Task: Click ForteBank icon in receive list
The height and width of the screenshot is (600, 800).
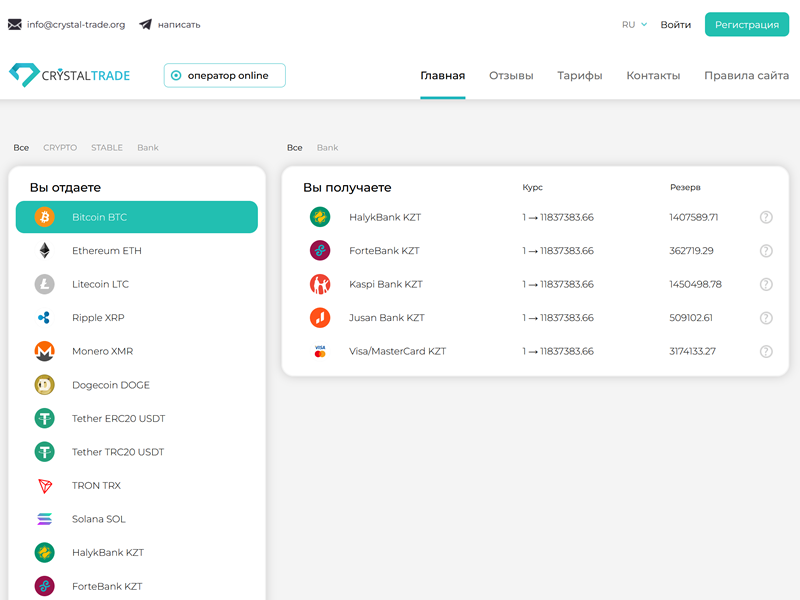Action: pos(320,251)
